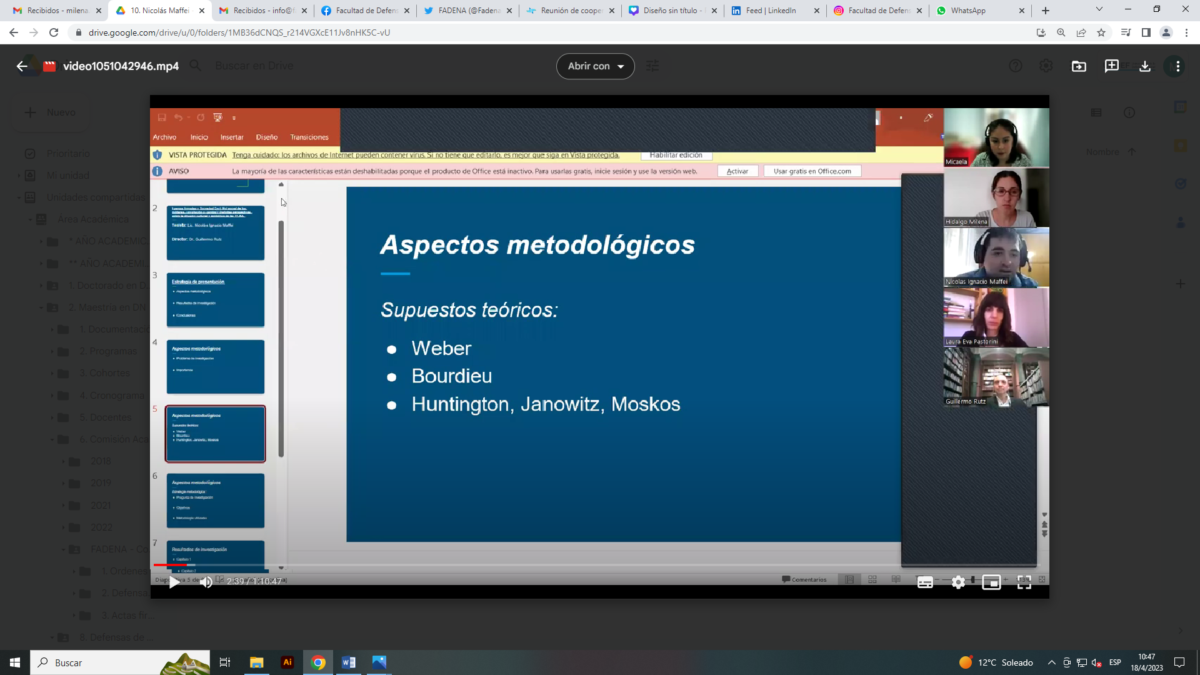The height and width of the screenshot is (675, 1200).
Task: Open Microsoft Word from taskbar
Action: coord(349,662)
